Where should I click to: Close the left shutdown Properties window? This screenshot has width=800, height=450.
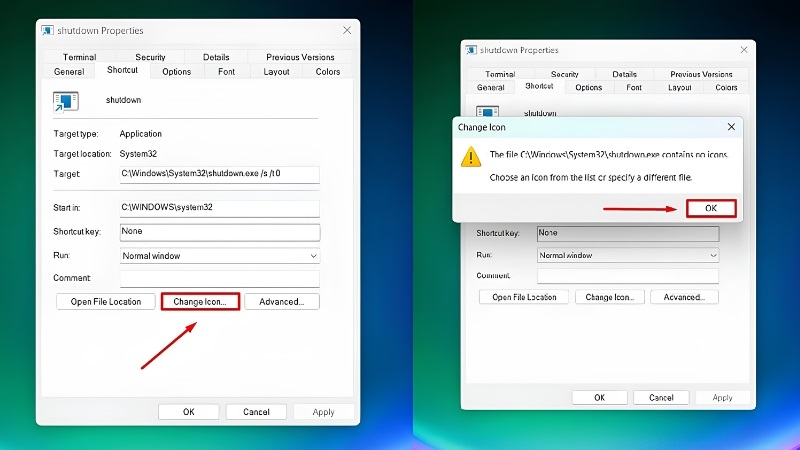coord(347,31)
